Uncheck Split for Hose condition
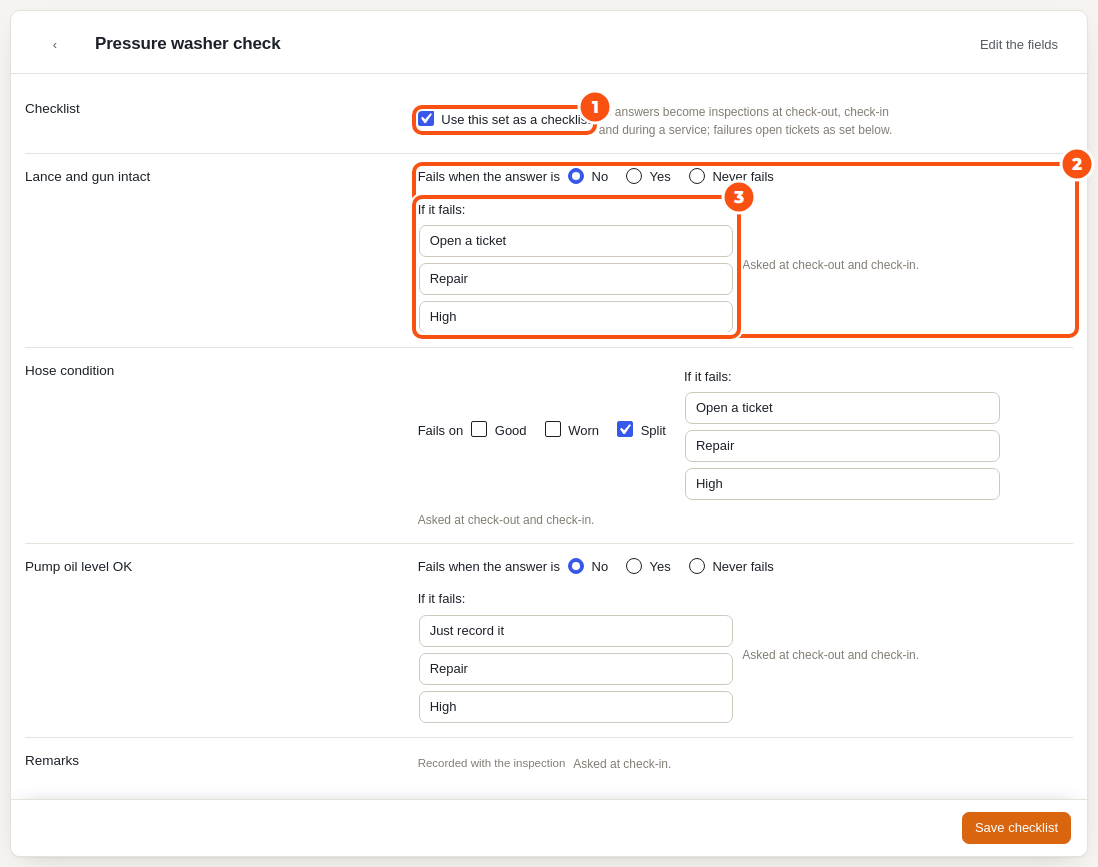Screen dimensions: 1098x867 (x=625, y=429)
